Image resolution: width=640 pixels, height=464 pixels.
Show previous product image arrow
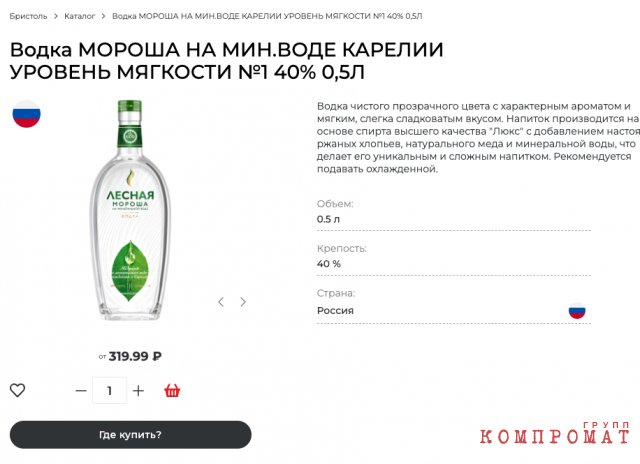click(x=221, y=302)
